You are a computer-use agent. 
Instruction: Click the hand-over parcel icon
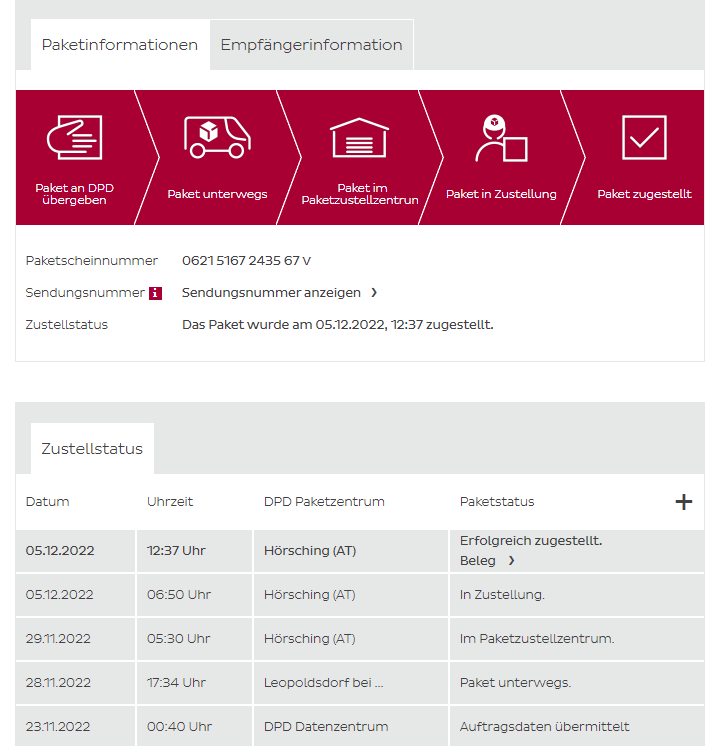[74, 137]
